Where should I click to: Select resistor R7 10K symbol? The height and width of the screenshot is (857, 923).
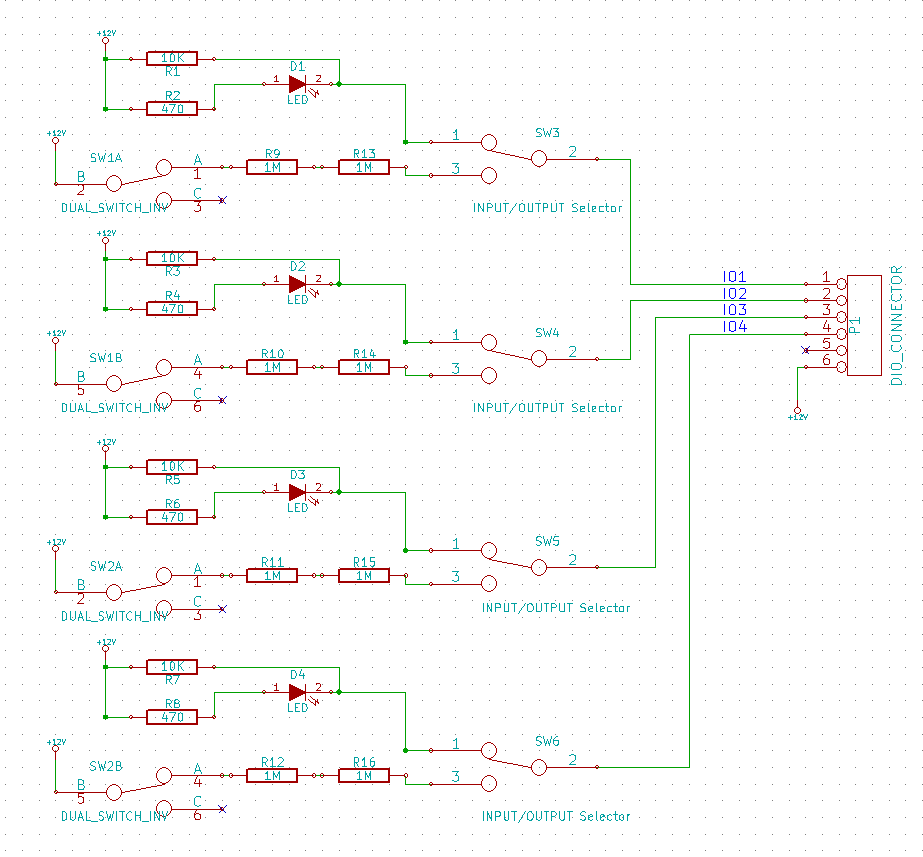tap(172, 667)
